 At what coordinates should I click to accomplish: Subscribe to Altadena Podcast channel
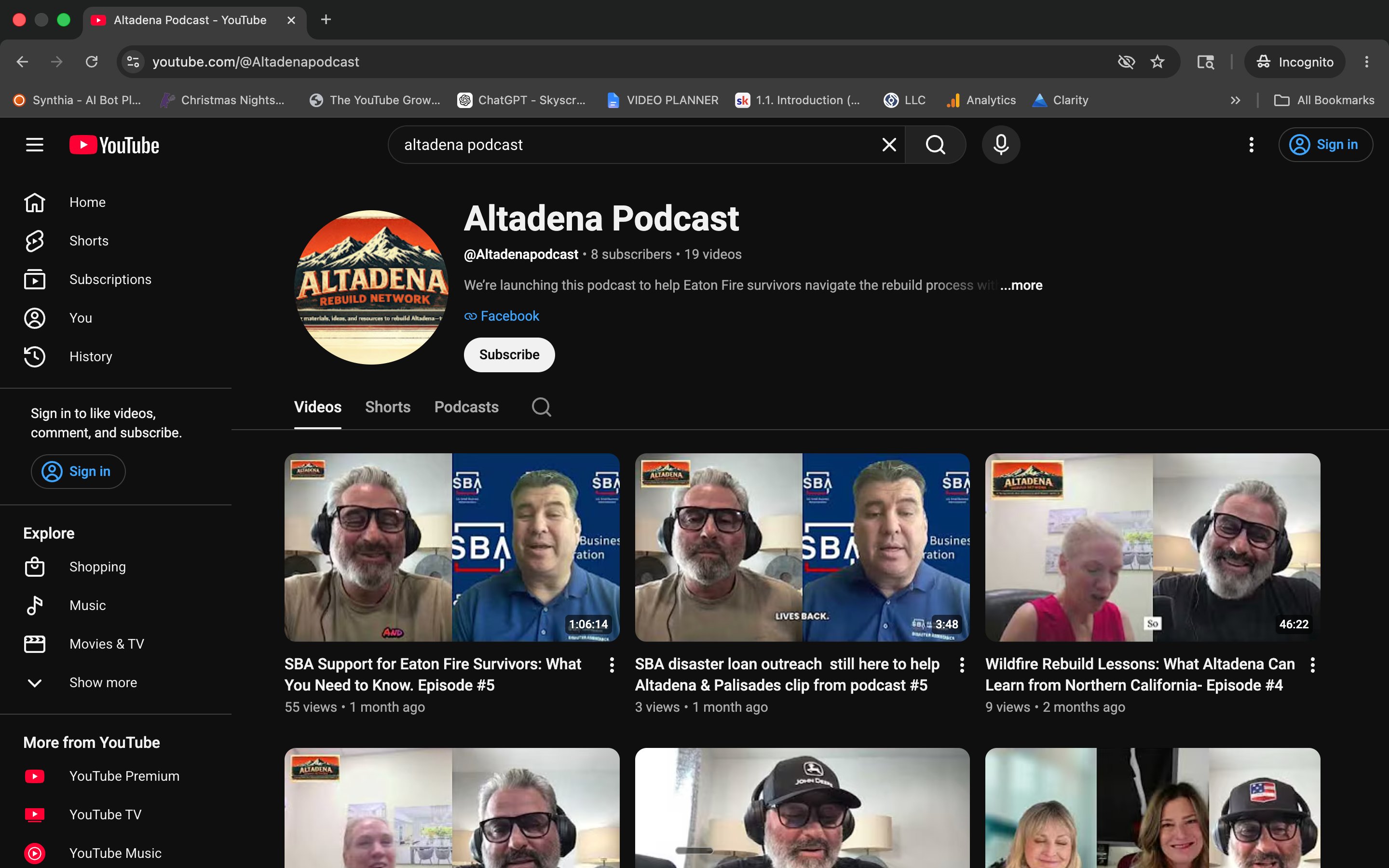pos(509,355)
